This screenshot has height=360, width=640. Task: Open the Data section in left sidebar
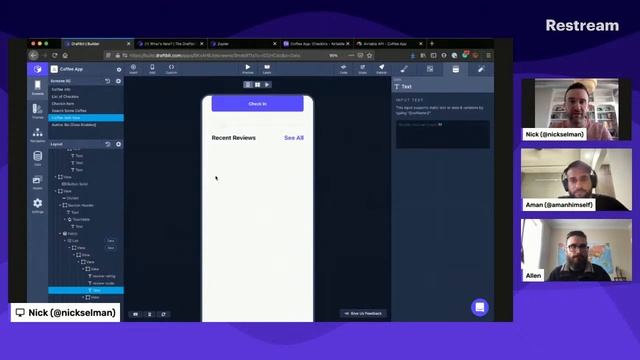(x=38, y=158)
